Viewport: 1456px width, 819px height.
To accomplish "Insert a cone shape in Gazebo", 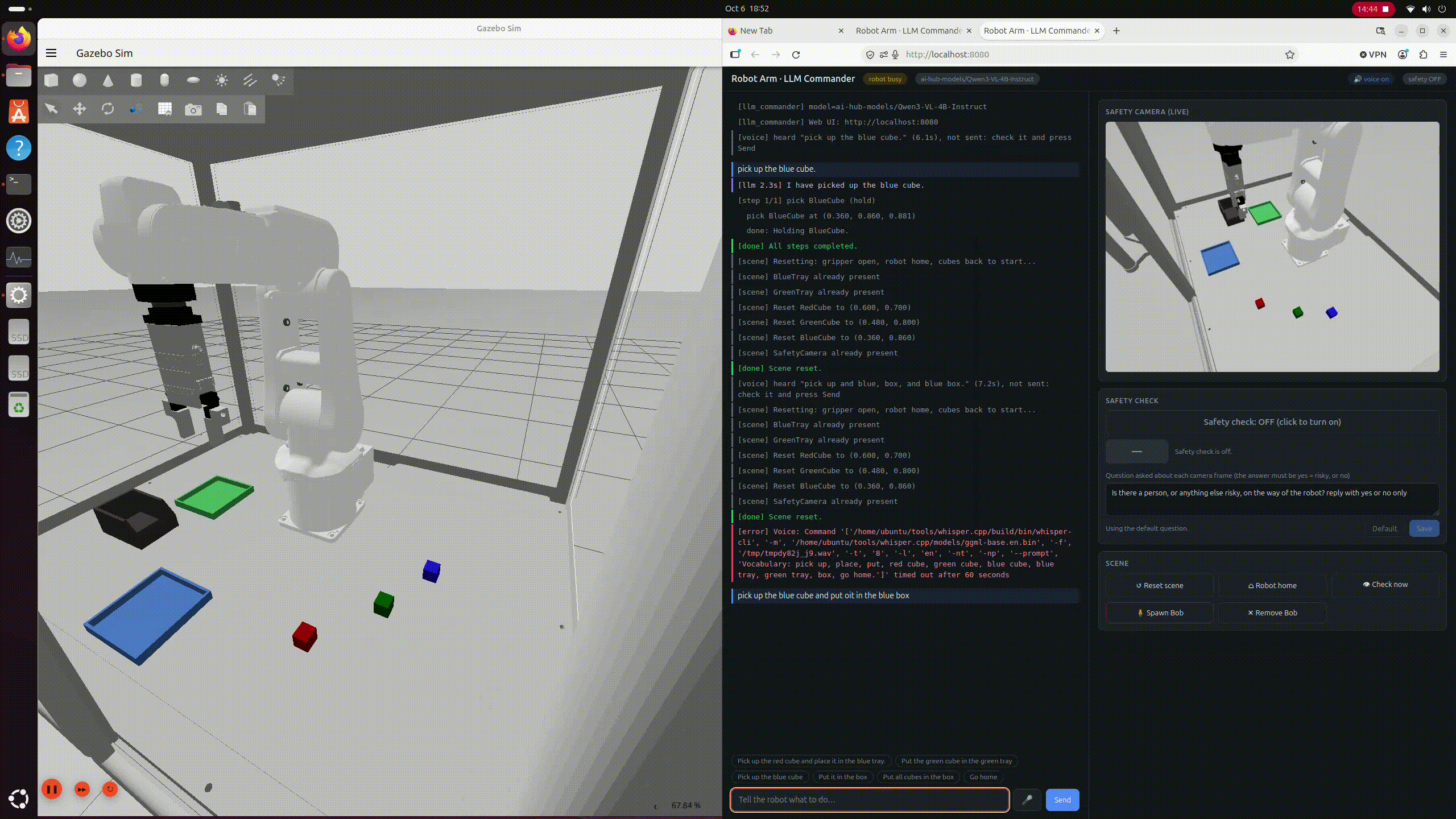I will 108,80.
